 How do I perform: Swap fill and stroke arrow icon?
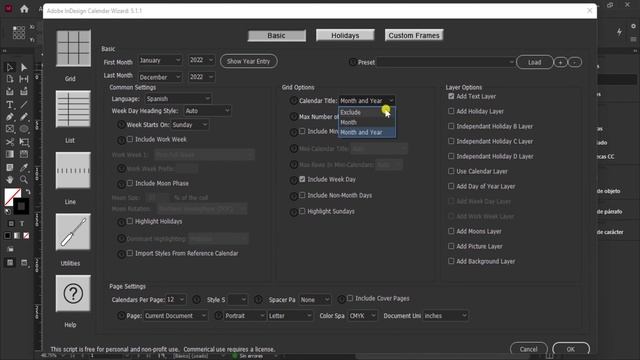[x=28, y=192]
